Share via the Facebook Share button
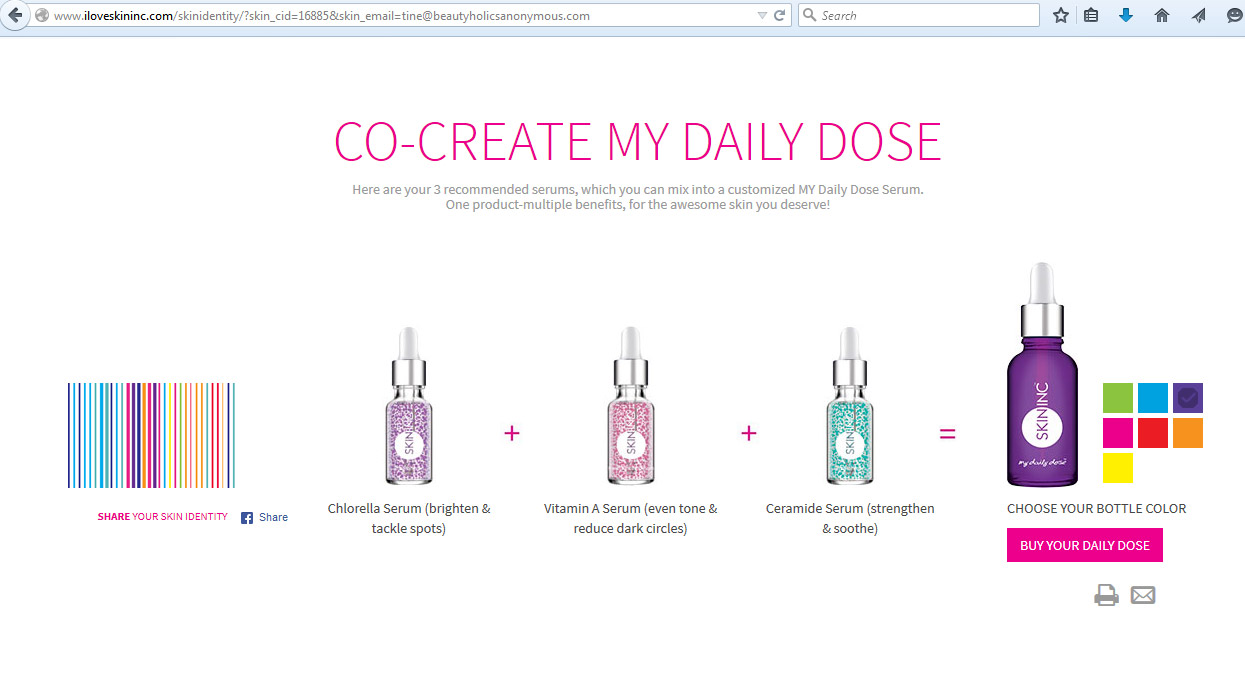The height and width of the screenshot is (682, 1245). (x=264, y=517)
